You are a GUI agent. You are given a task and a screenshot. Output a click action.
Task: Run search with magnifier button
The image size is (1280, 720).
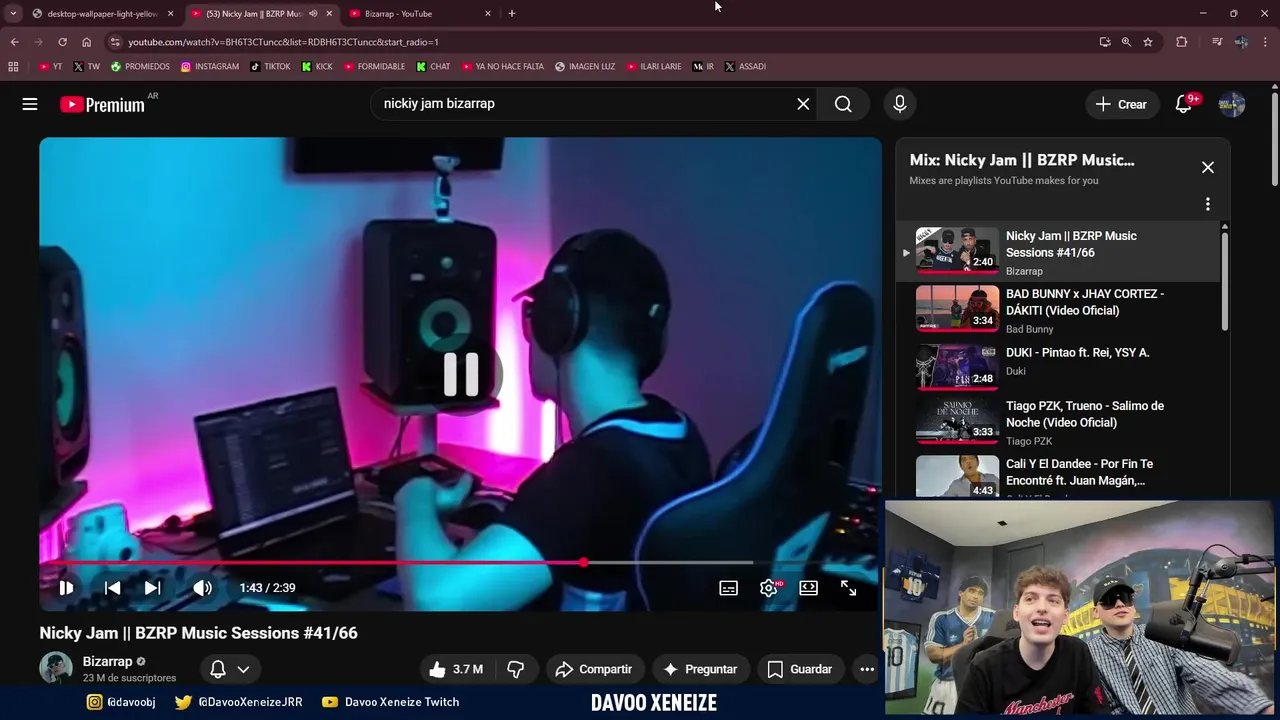point(843,104)
